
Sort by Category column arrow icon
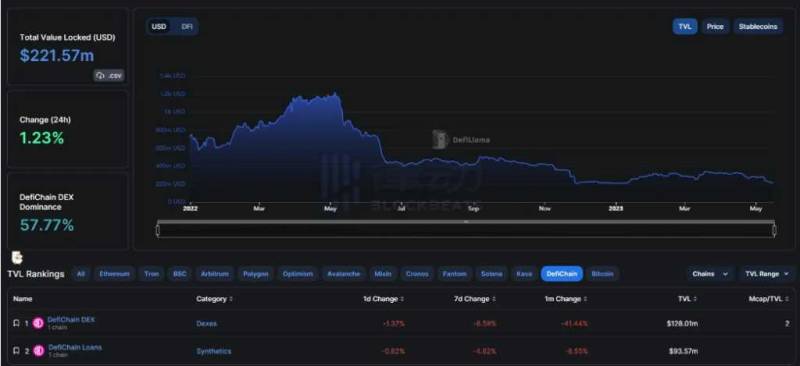pyautogui.click(x=231, y=299)
